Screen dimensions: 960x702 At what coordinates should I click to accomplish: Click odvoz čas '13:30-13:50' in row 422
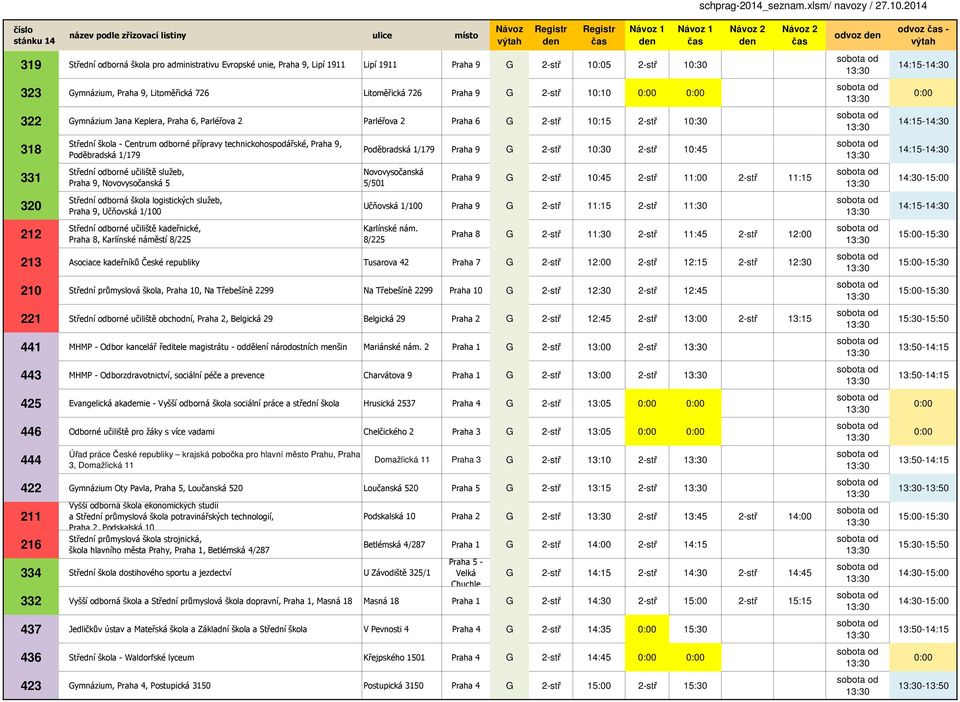(x=923, y=488)
